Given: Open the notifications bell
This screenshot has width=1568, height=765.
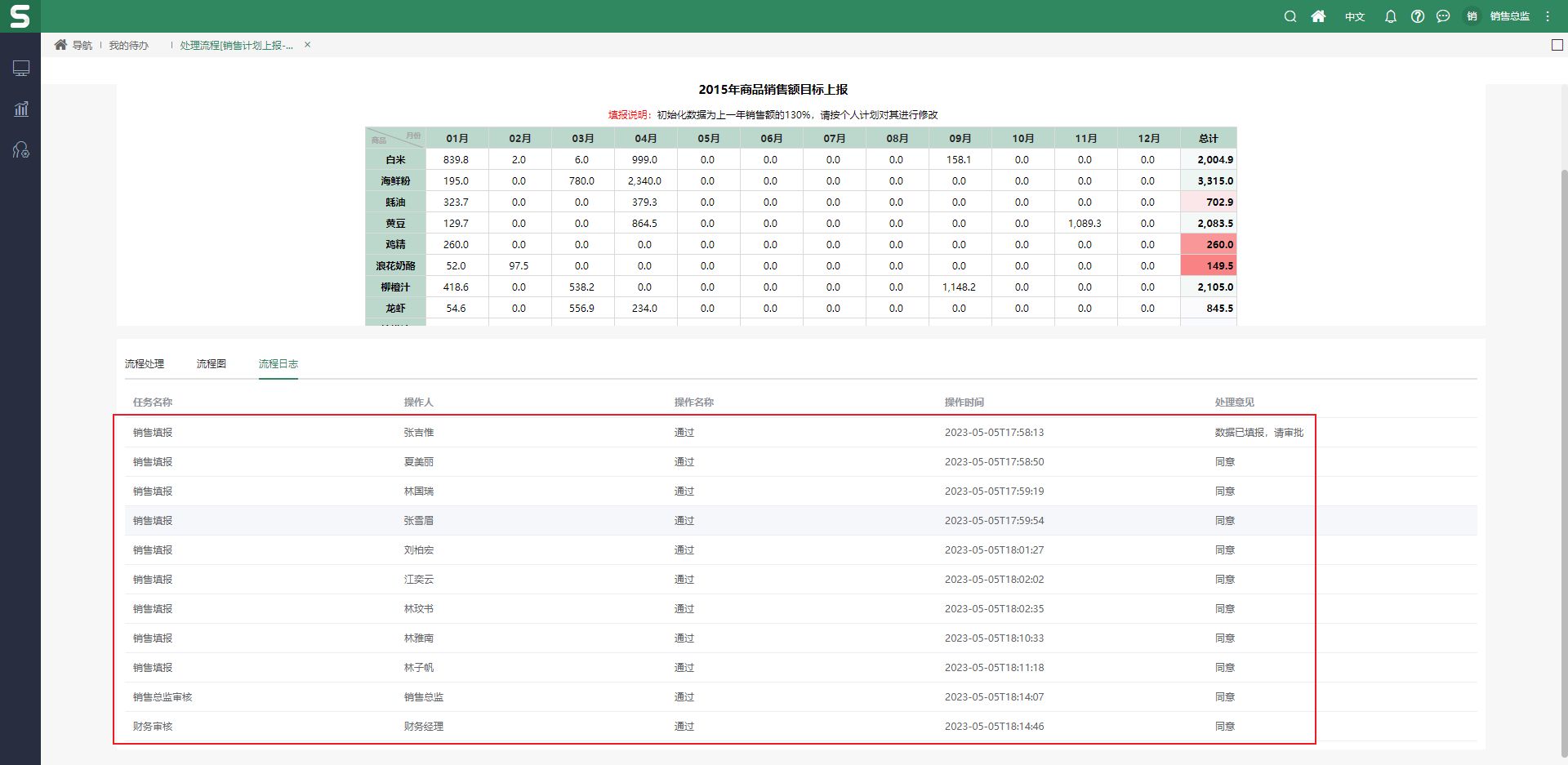Looking at the screenshot, I should coord(1390,16).
